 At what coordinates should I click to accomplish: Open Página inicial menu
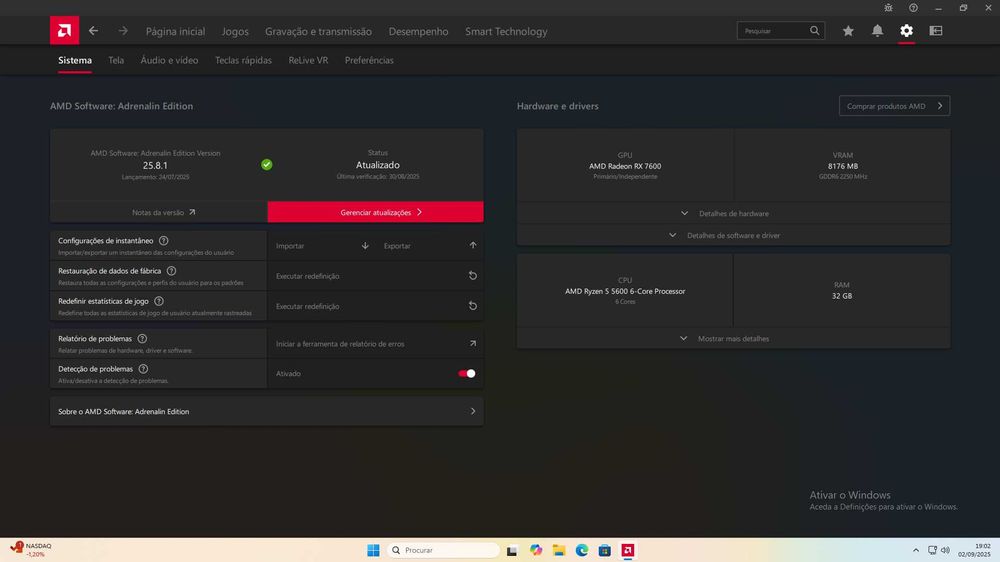(175, 31)
